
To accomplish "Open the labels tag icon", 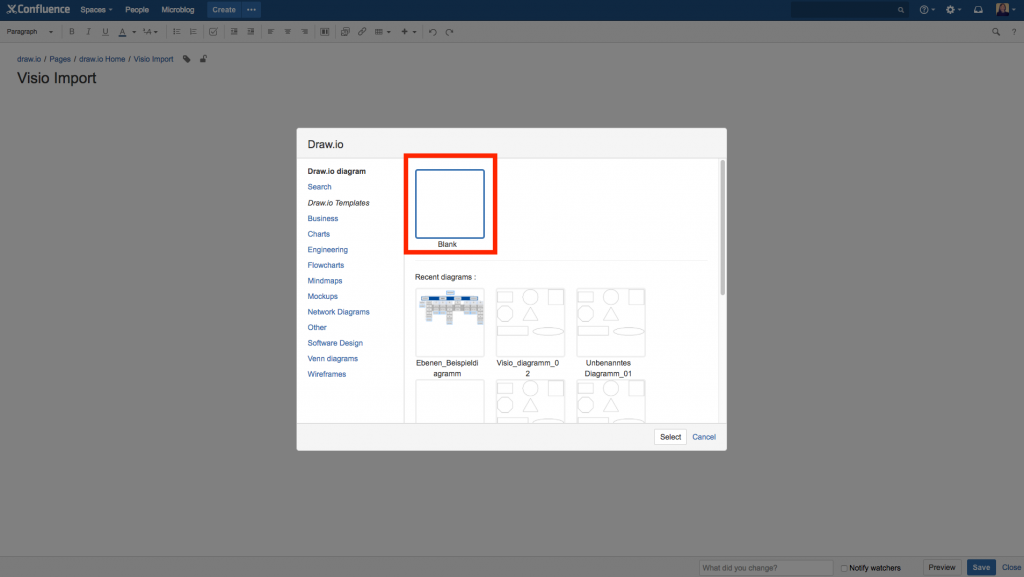I will point(187,59).
